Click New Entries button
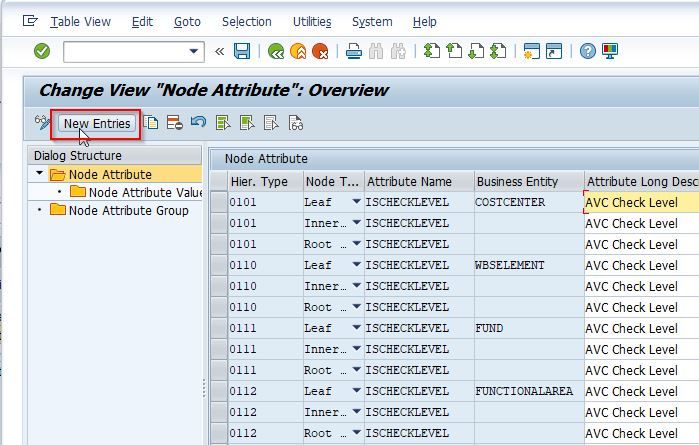The width and height of the screenshot is (699, 445). pyautogui.click(x=97, y=124)
